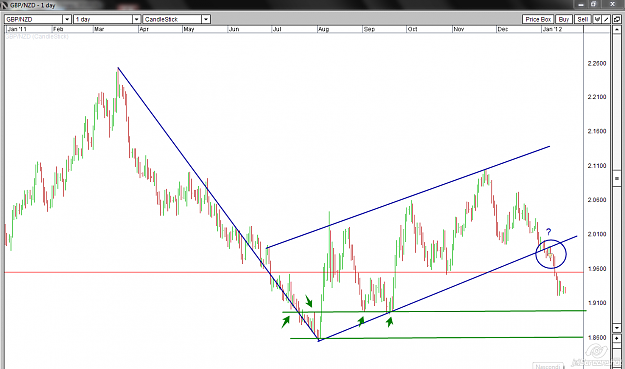Click the plus zoom button below scrollbar
625x369 pixels.
617,338
